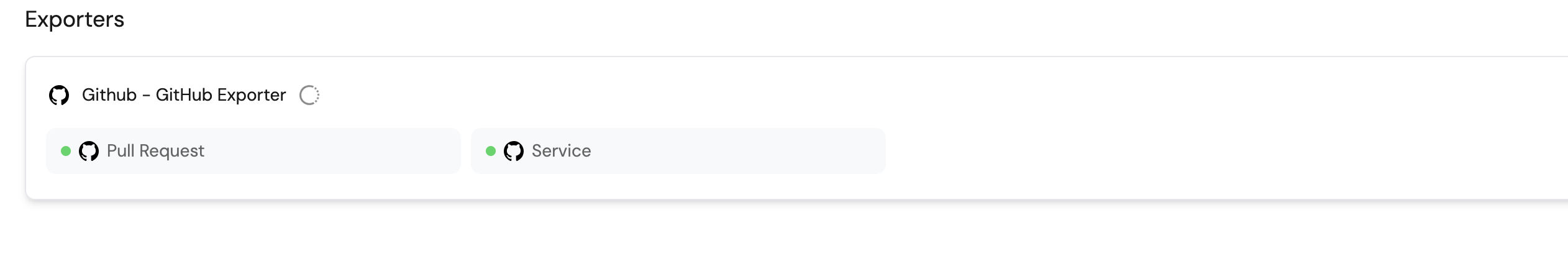Click the GitHub logo beside the exporter title
Screen dimensions: 1568x261
click(x=59, y=95)
